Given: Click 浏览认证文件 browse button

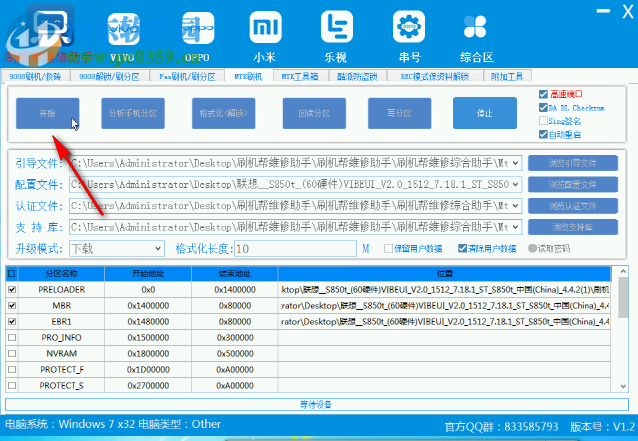Looking at the screenshot, I should point(573,205).
